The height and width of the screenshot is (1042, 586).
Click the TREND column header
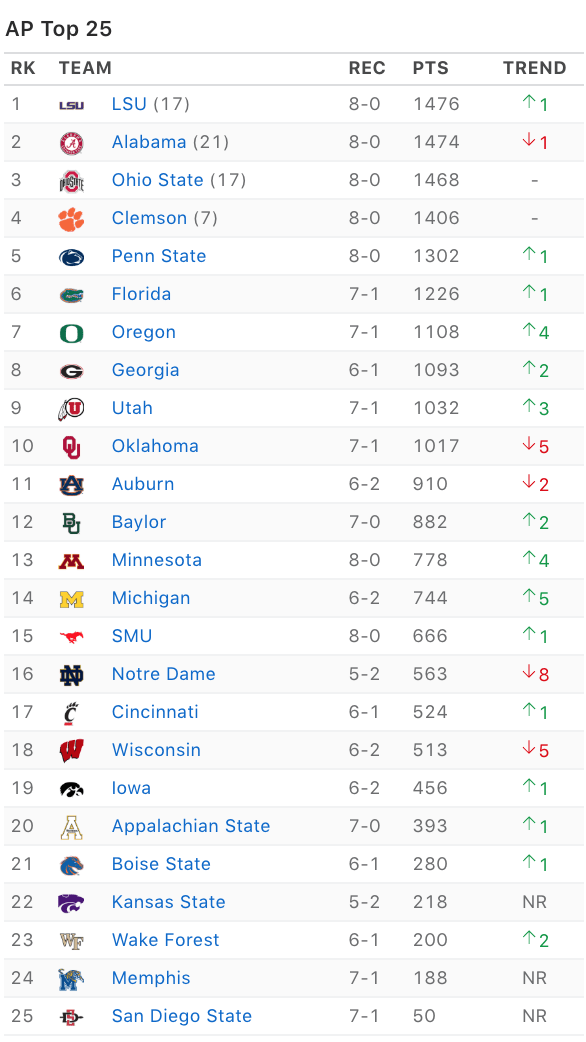[534, 68]
